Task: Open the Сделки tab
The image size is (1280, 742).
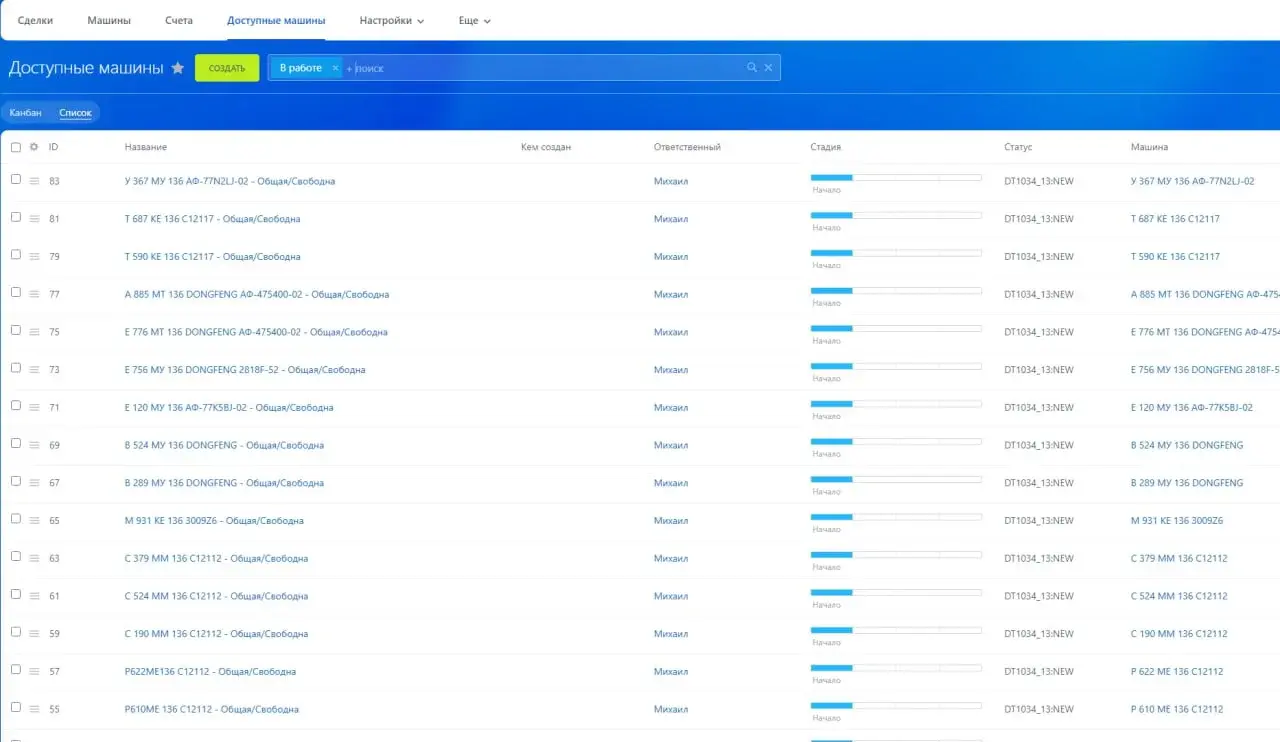Action: (35, 20)
